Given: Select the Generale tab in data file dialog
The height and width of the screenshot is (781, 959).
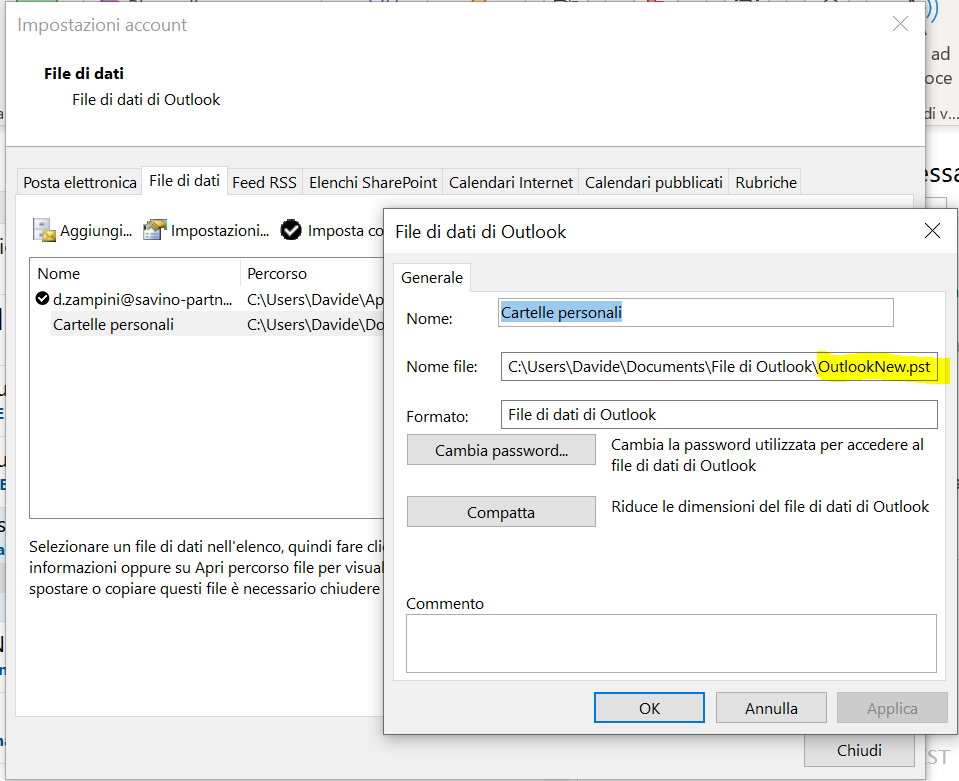Looking at the screenshot, I should point(432,278).
